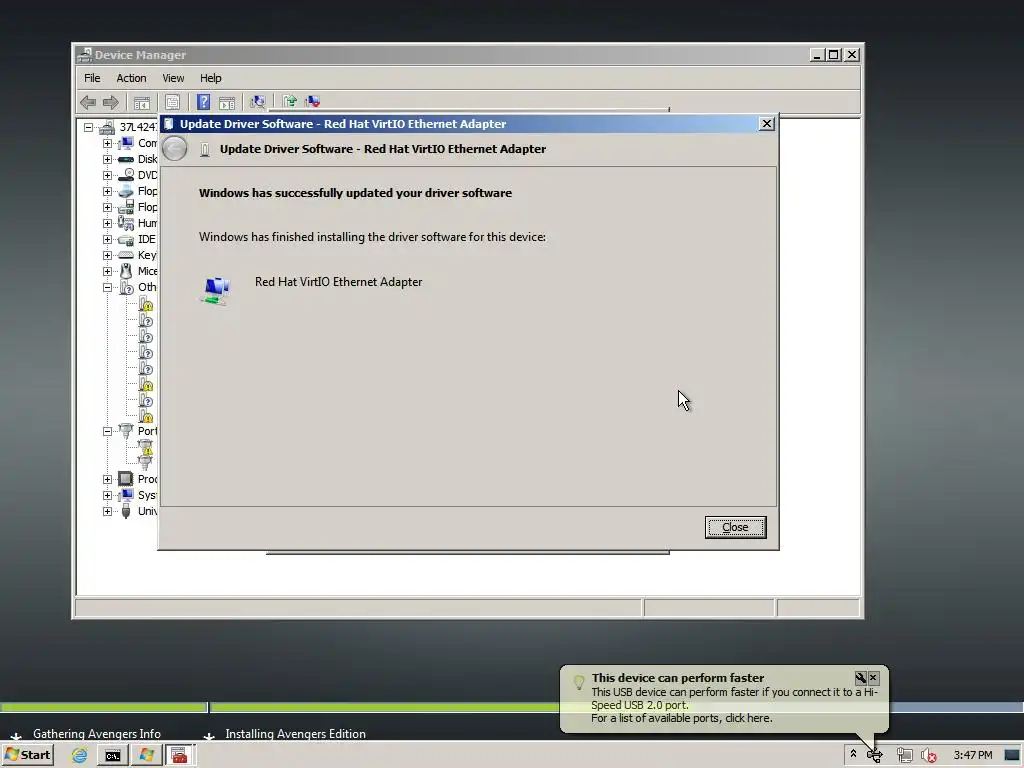1024x768 pixels.
Task: Expand the IDE controllers node
Action: click(x=107, y=239)
